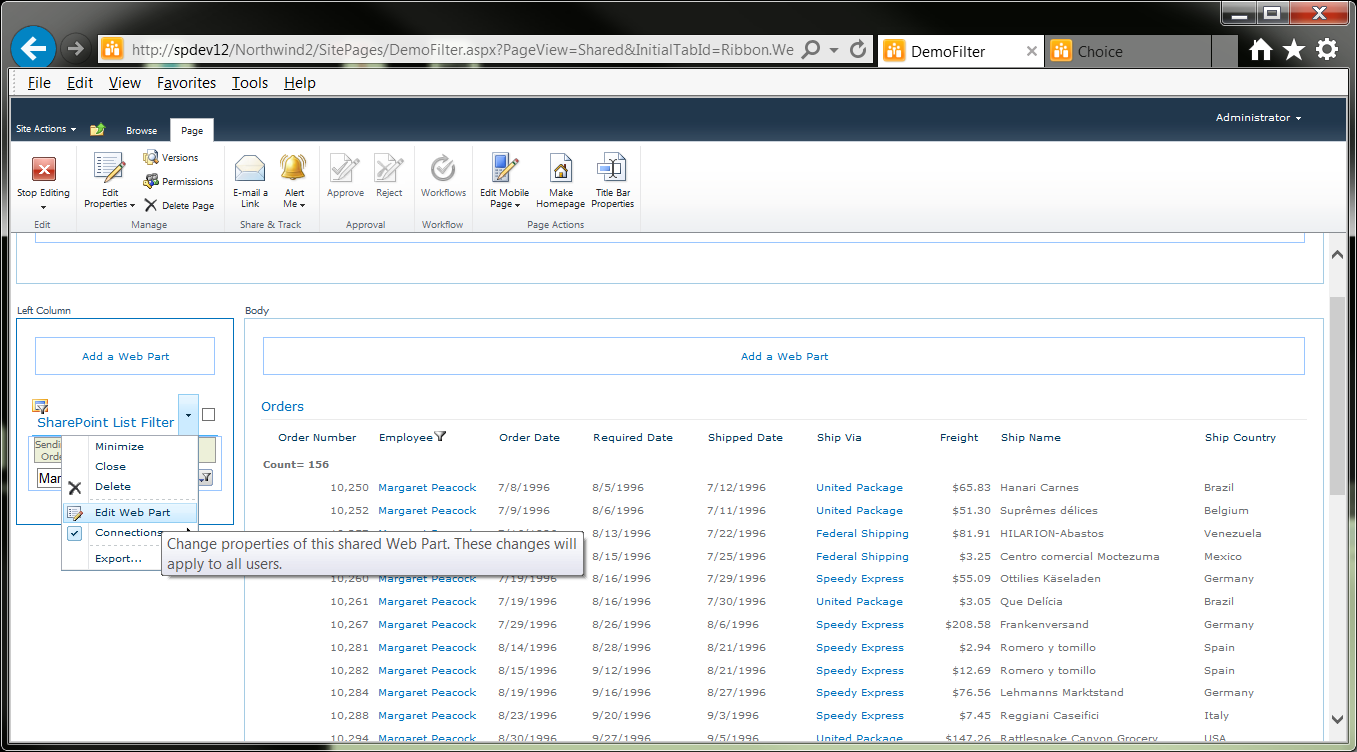1357x752 pixels.
Task: Open Speedy Express link for Ottilies Käseladen order
Action: pyautogui.click(x=860, y=579)
